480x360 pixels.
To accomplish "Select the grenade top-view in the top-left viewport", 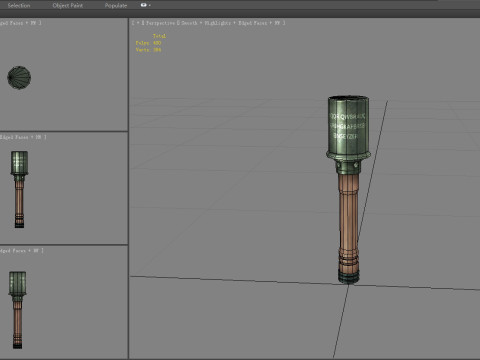I will point(19,78).
